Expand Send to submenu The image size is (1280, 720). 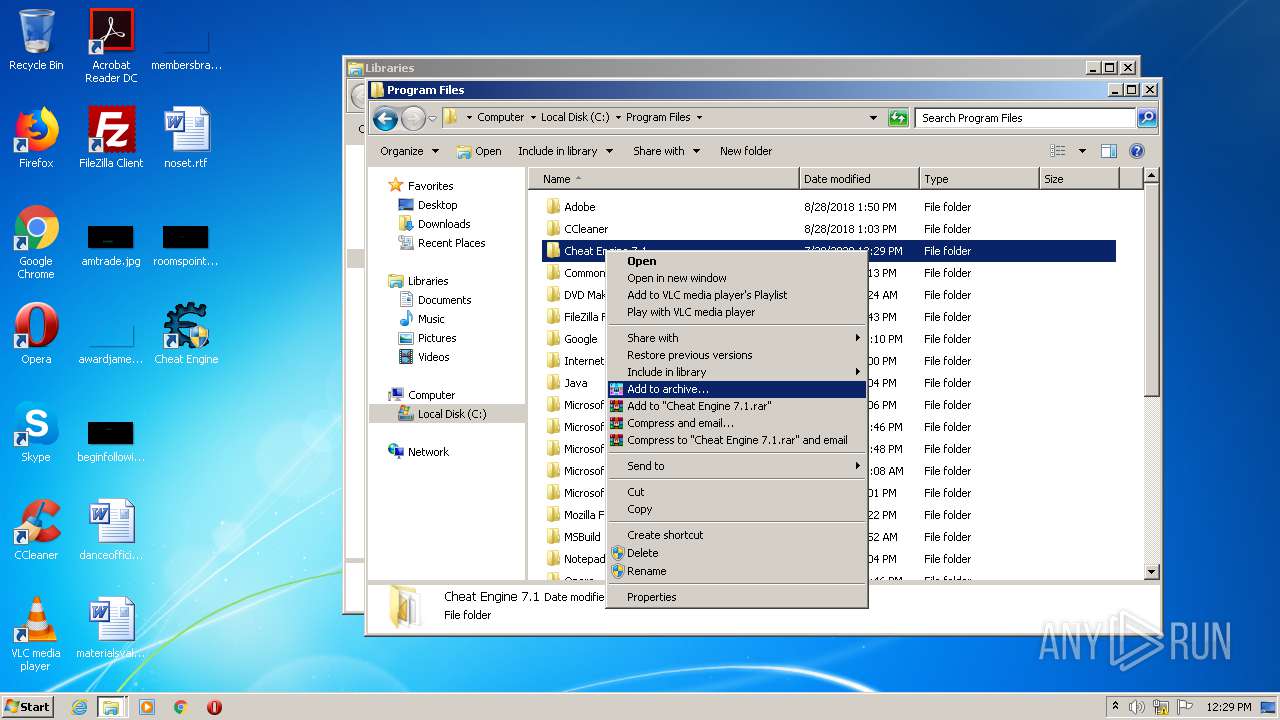point(736,466)
